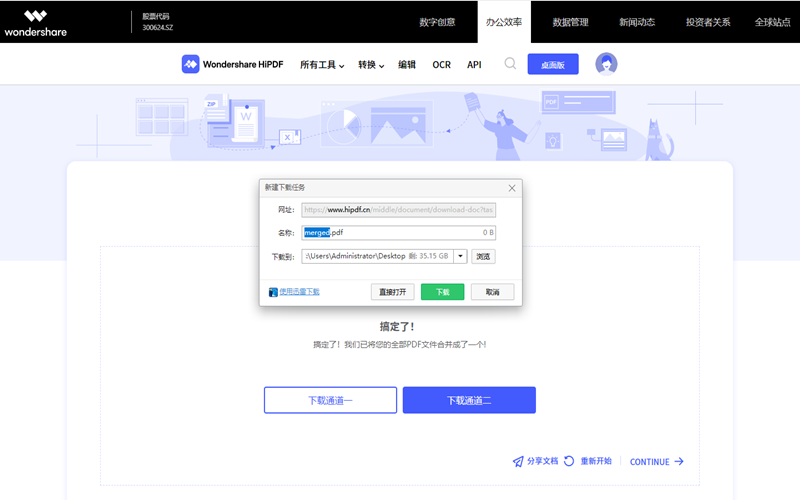Click the 使用迅雷下载 link

[299, 292]
